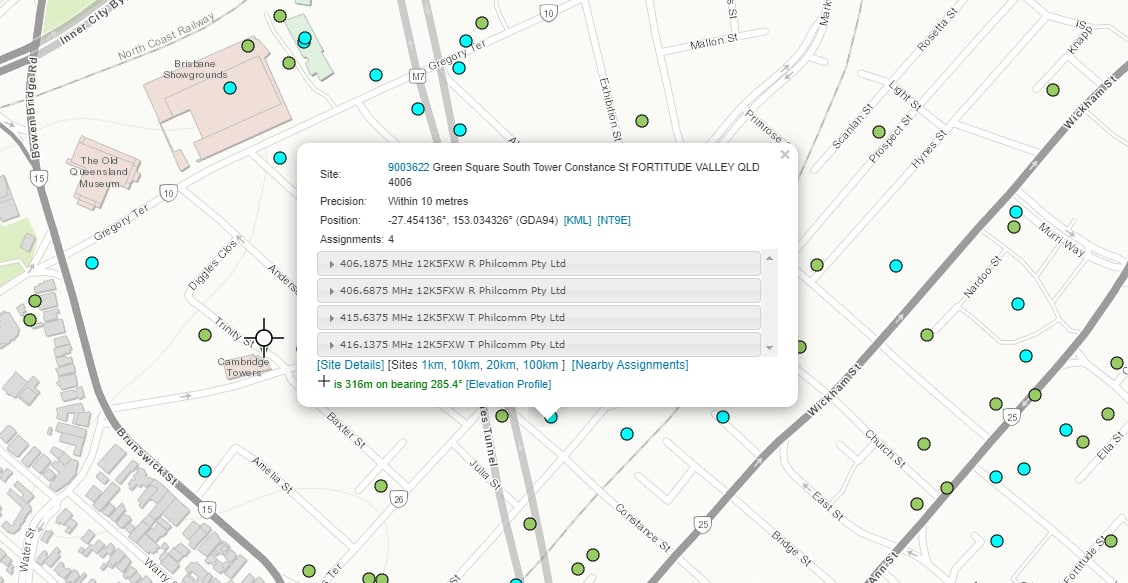Expand the 415.6375 MHz assignment row
The width and height of the screenshot is (1128, 583).
point(539,318)
